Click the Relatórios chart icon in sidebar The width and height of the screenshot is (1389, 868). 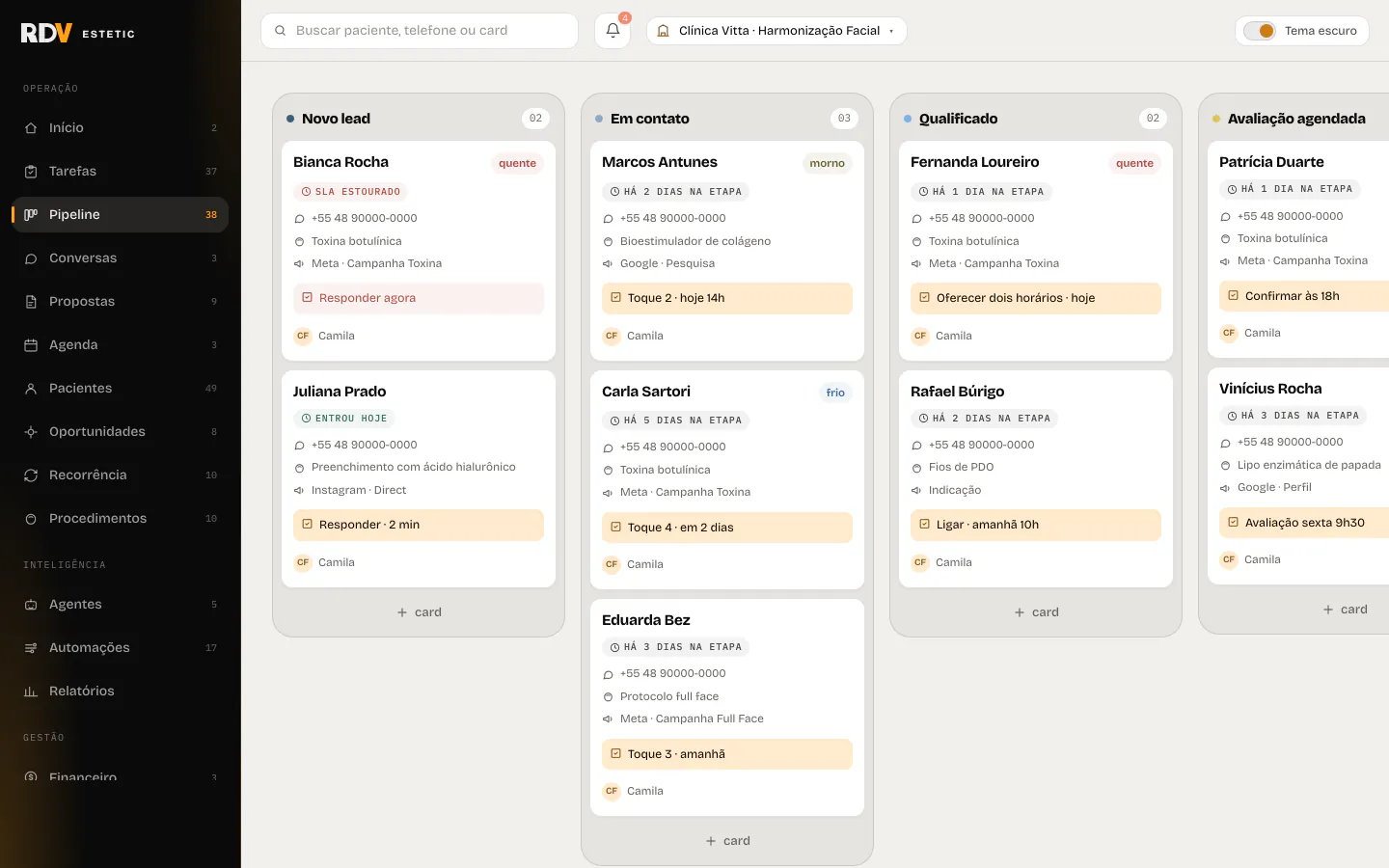click(x=31, y=692)
